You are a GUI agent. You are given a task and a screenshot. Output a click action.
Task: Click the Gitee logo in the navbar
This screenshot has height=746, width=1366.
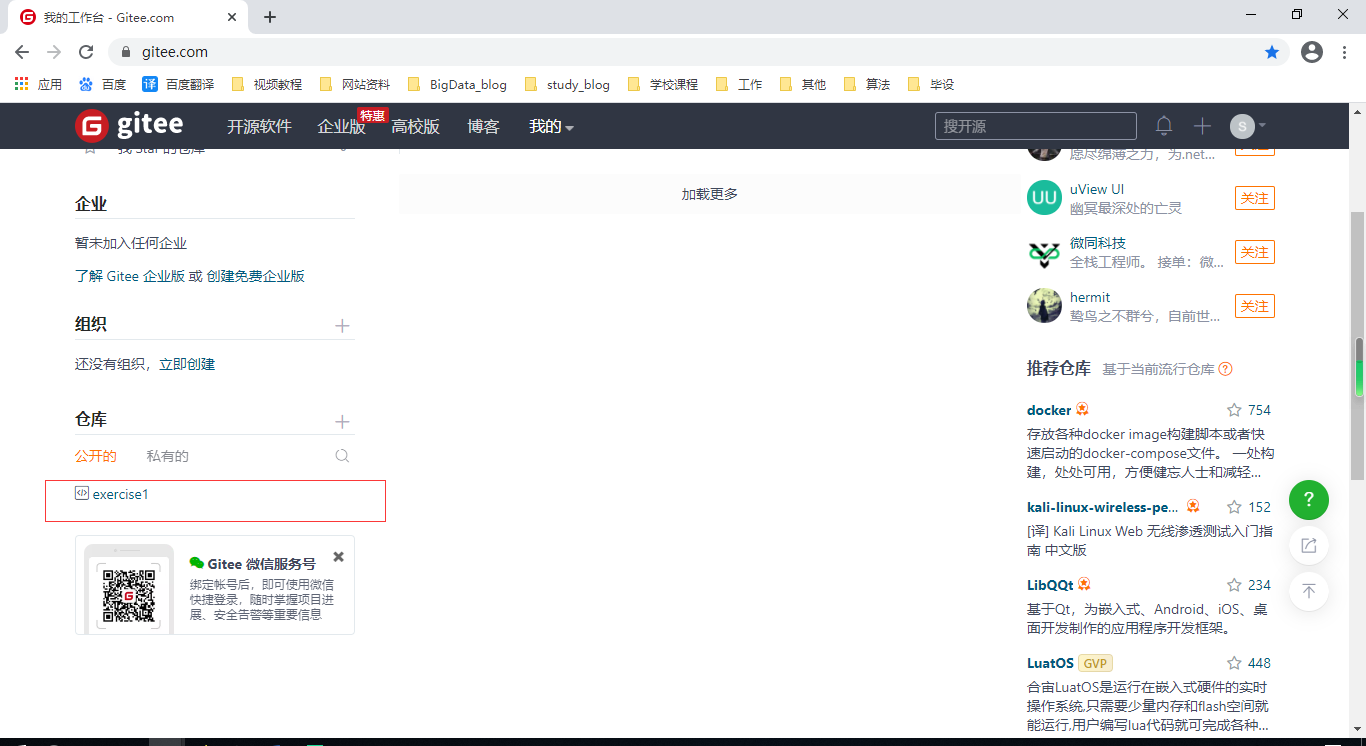click(129, 125)
